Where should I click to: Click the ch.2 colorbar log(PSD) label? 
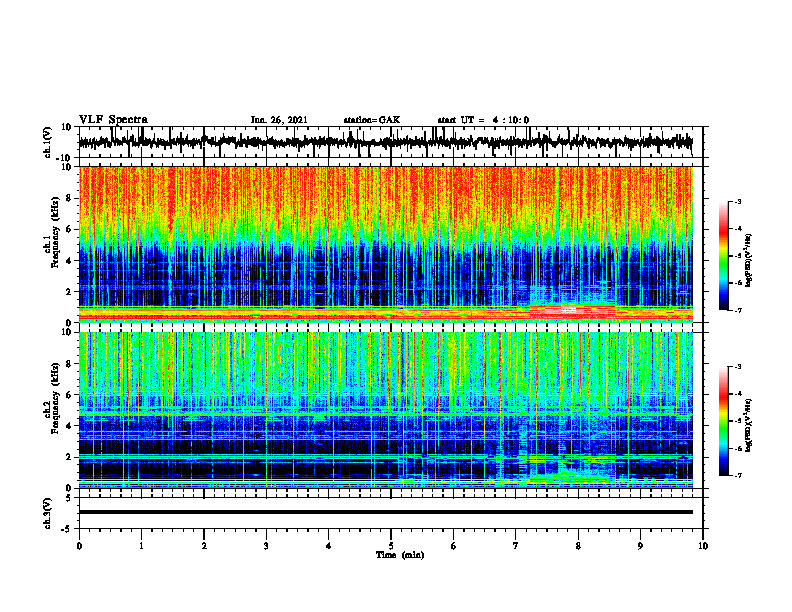coord(749,424)
